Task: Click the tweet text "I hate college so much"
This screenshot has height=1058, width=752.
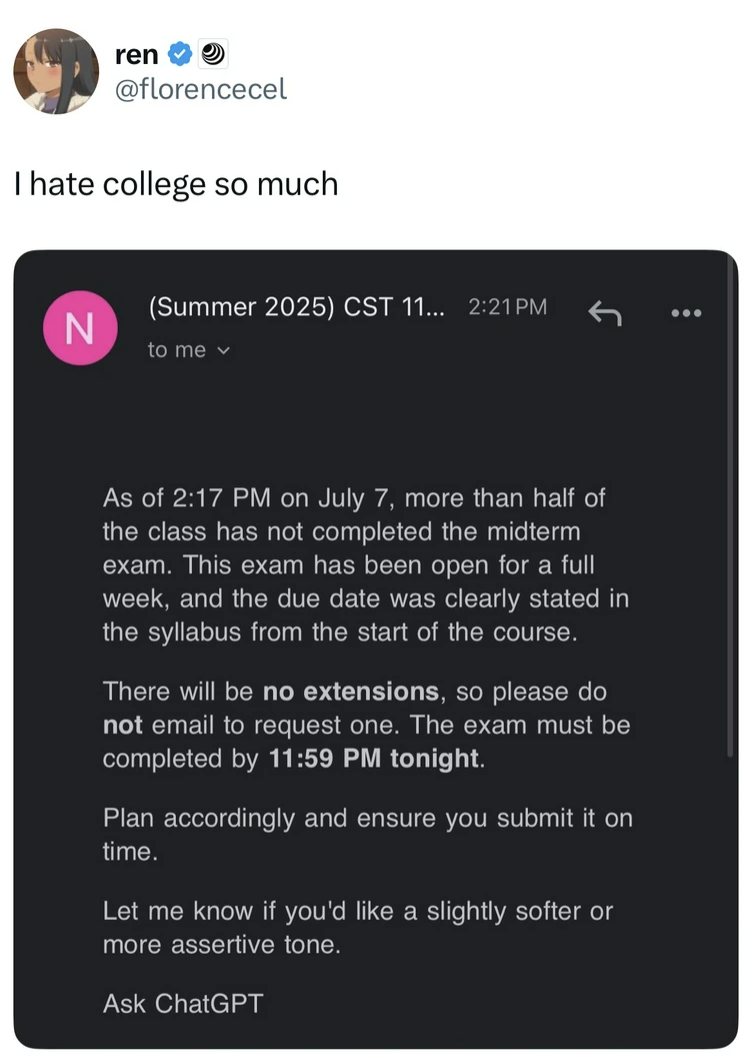Action: click(x=176, y=184)
